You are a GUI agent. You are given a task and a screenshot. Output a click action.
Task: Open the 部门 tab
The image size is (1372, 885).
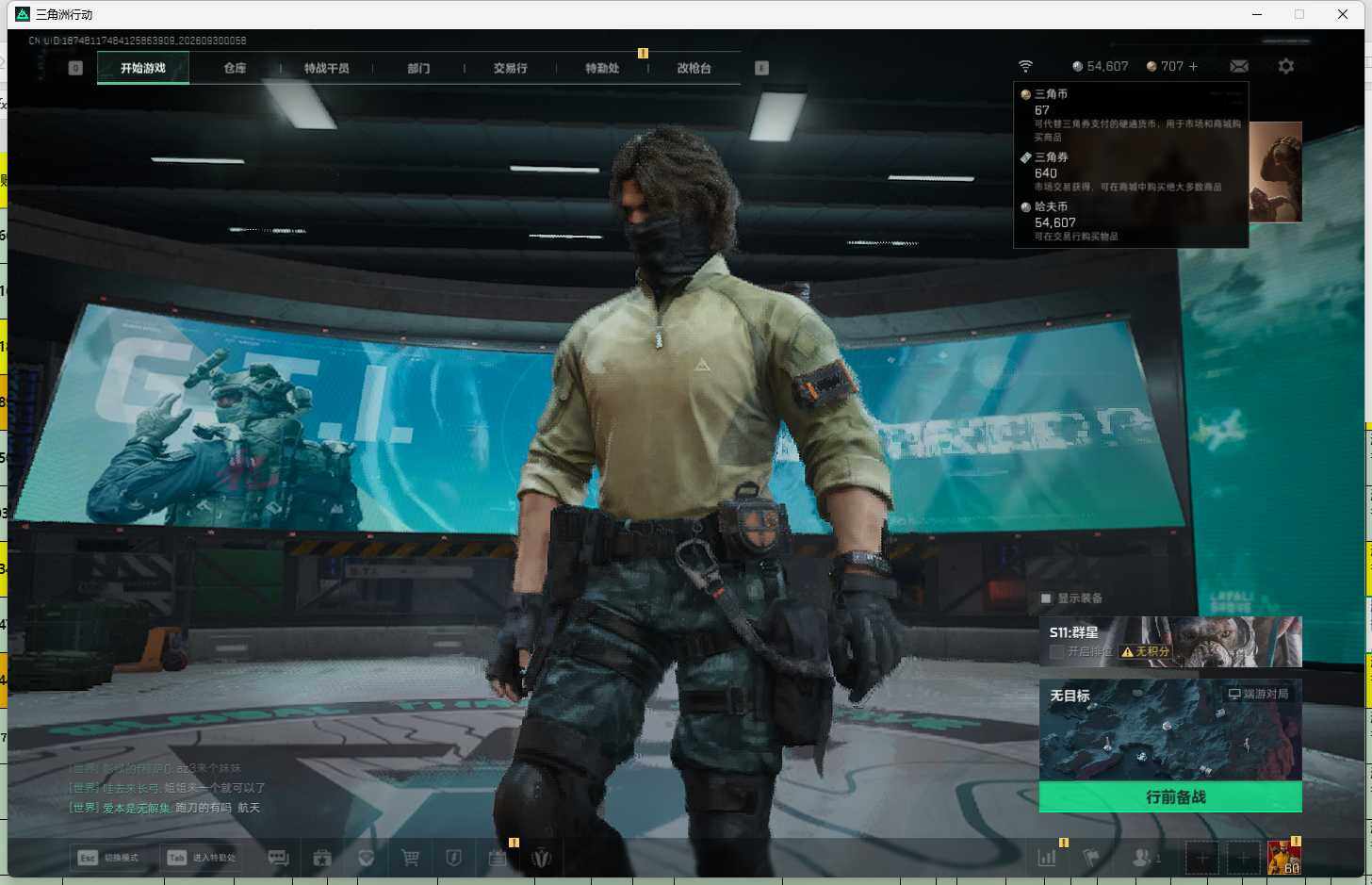click(418, 68)
